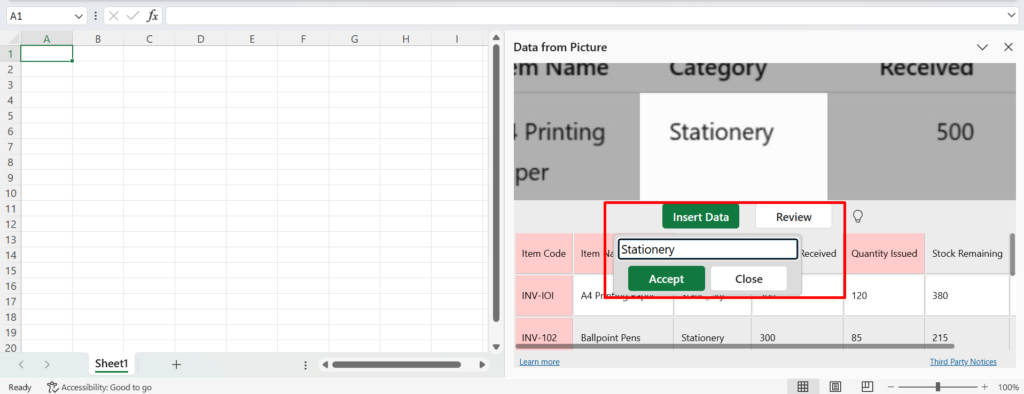Screen dimensions: 1024x394
Task: Go to previous sheet arrow
Action: [x=21, y=365]
